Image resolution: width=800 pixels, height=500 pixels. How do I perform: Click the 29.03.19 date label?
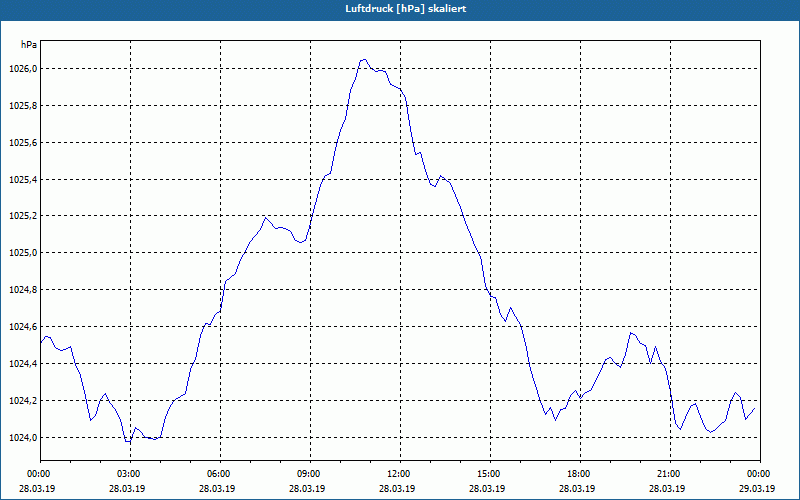point(757,488)
